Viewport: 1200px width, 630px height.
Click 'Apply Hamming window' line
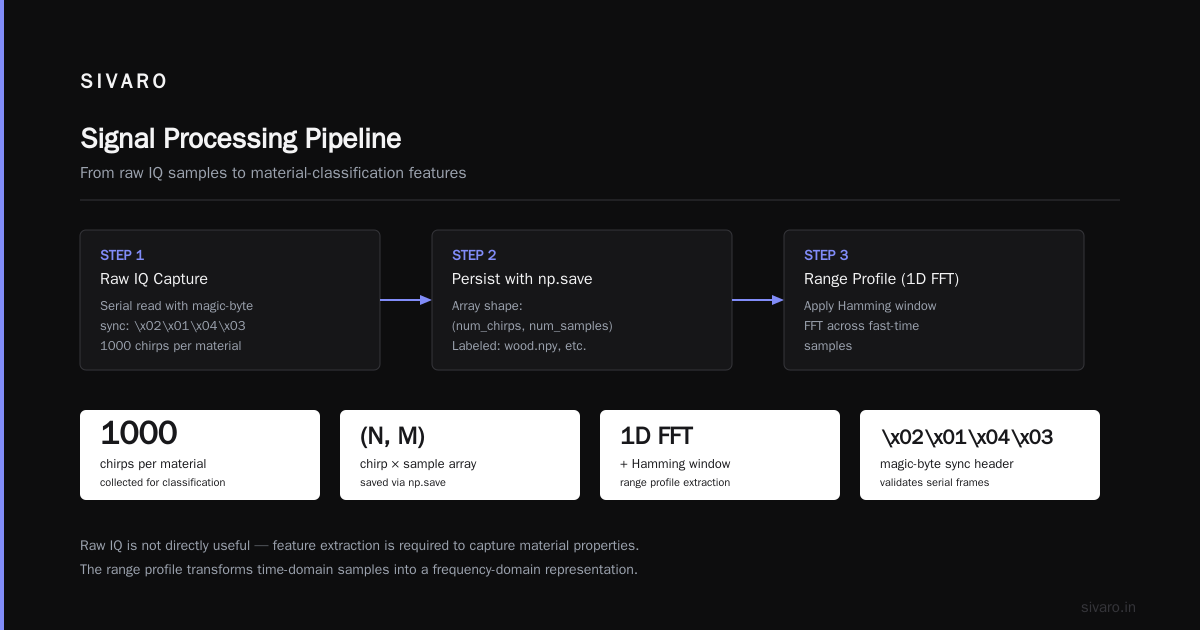point(870,306)
